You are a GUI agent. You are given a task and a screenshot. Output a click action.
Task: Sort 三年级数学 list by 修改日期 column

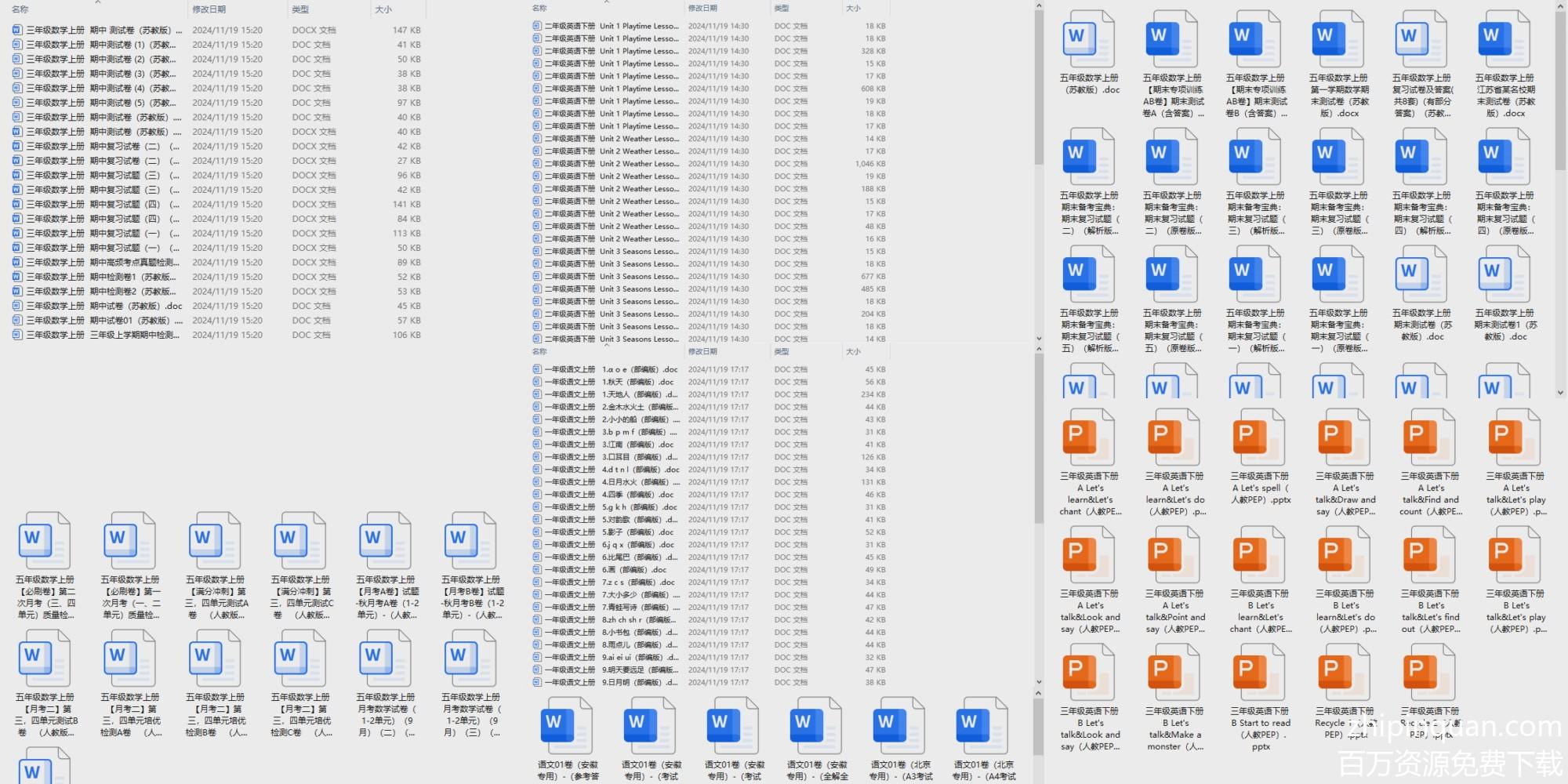[209, 9]
